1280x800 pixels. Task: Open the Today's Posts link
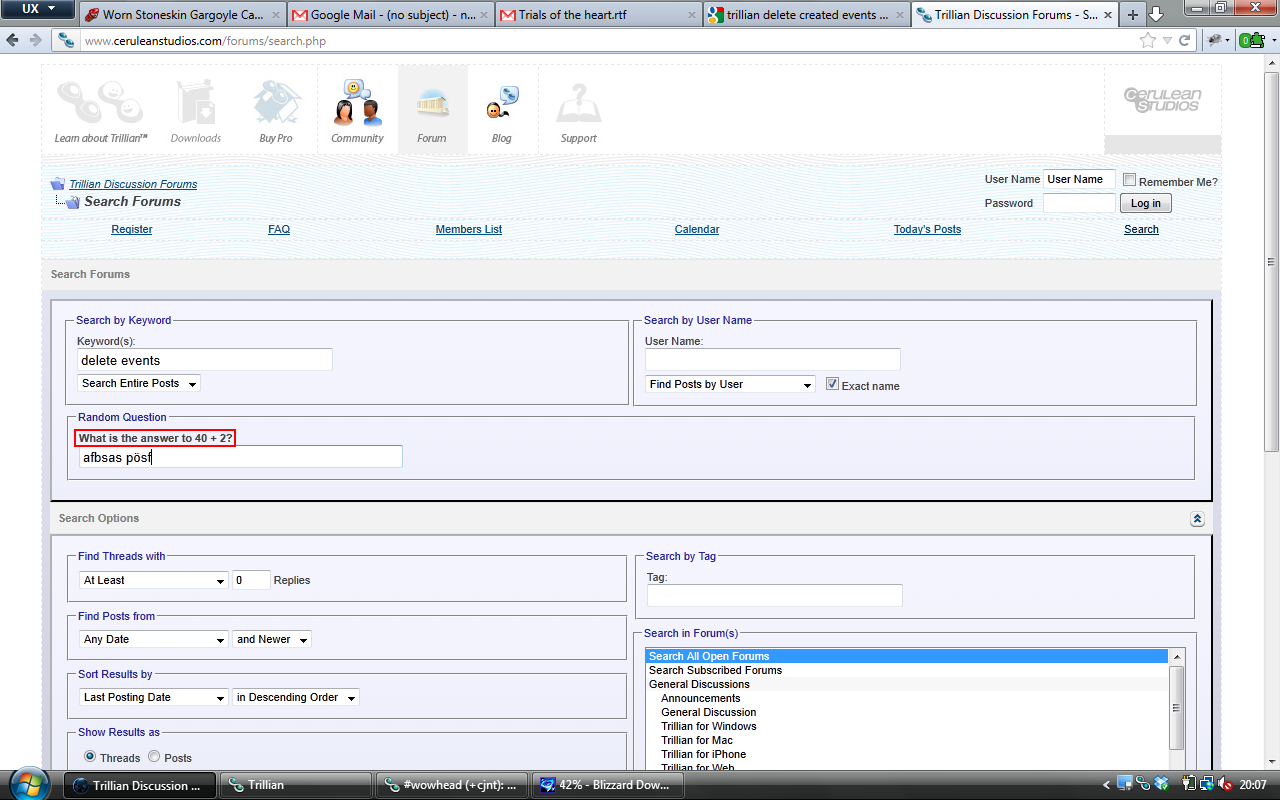(927, 229)
